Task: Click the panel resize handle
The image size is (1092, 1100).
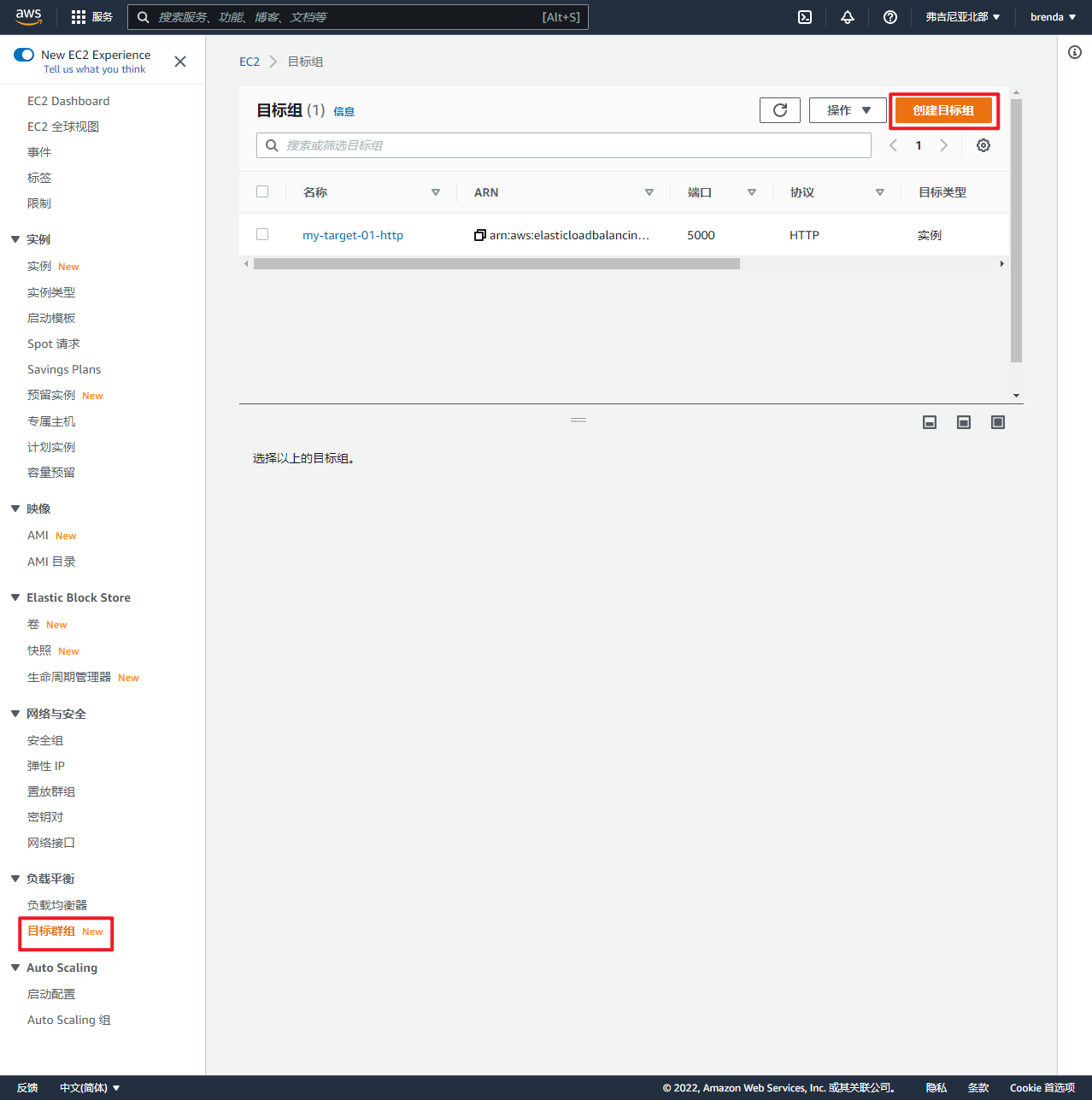Action: [x=578, y=420]
